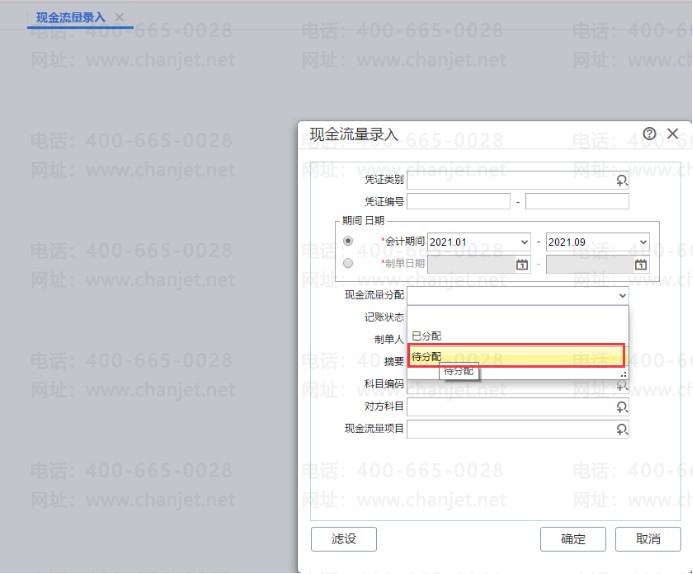Open lookup for 现金流量项目 field
The image size is (693, 574).
622,429
